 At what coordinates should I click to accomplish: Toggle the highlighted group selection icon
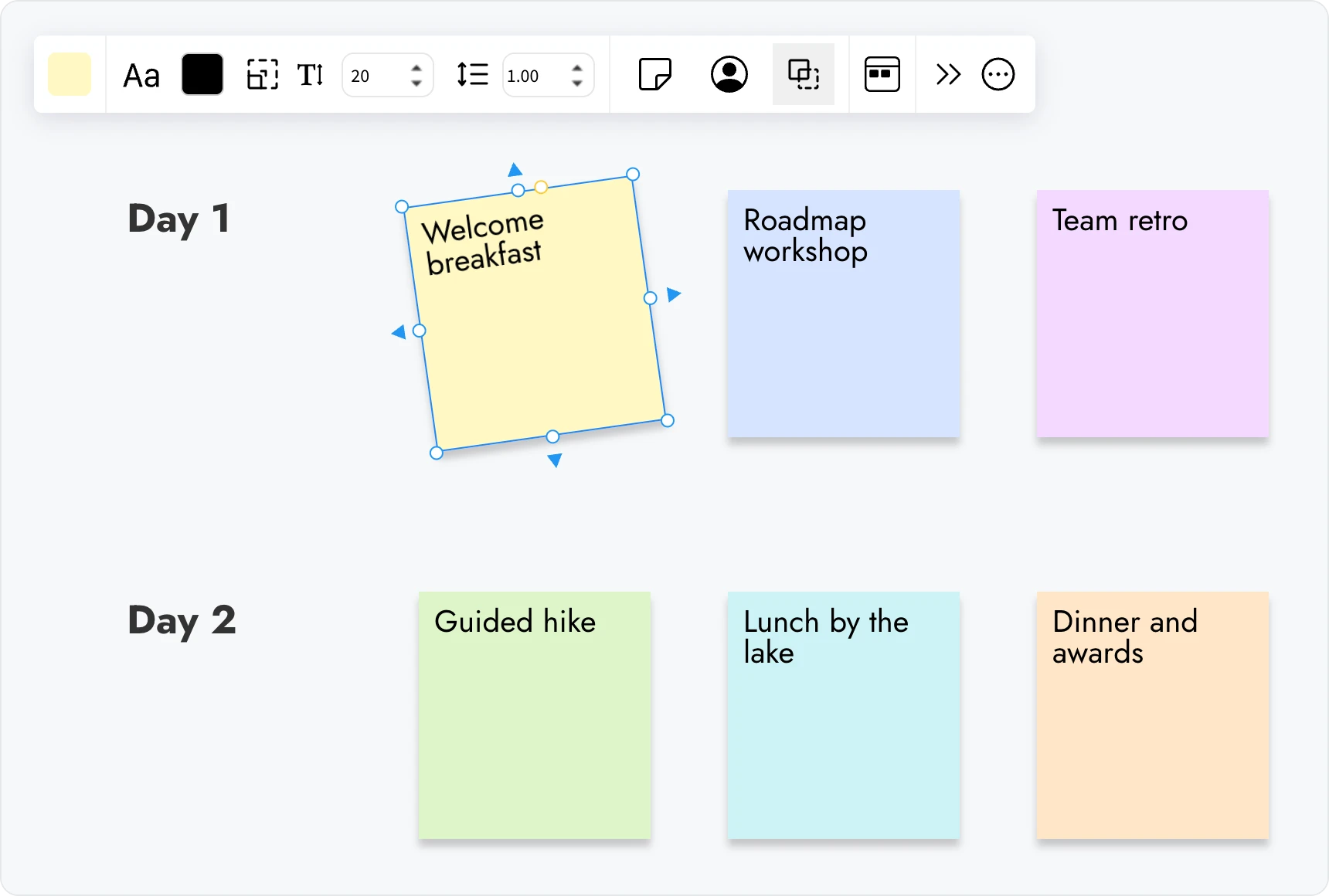coord(804,74)
